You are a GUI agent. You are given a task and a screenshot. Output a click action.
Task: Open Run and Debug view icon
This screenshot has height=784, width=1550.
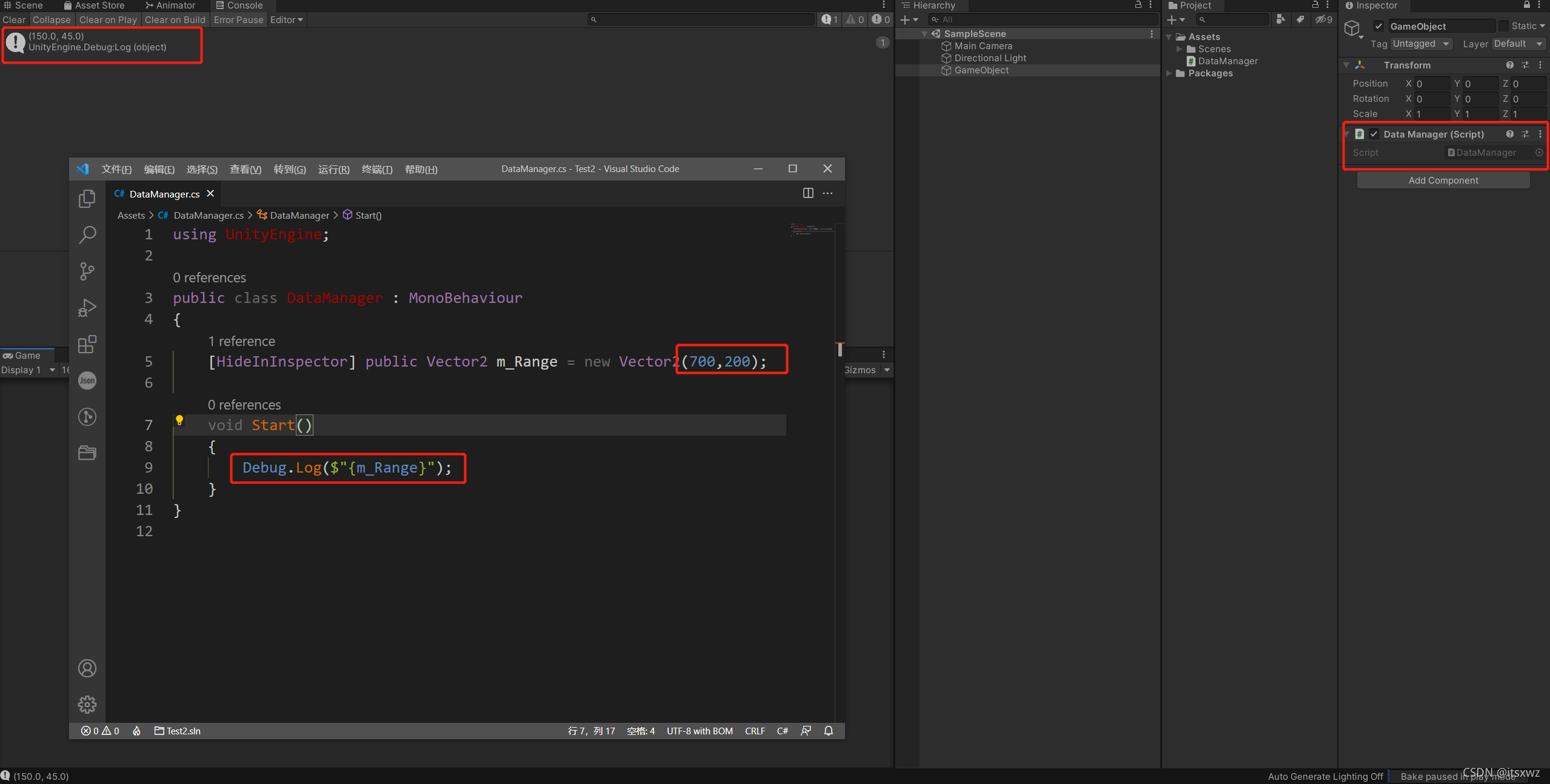pyautogui.click(x=87, y=308)
